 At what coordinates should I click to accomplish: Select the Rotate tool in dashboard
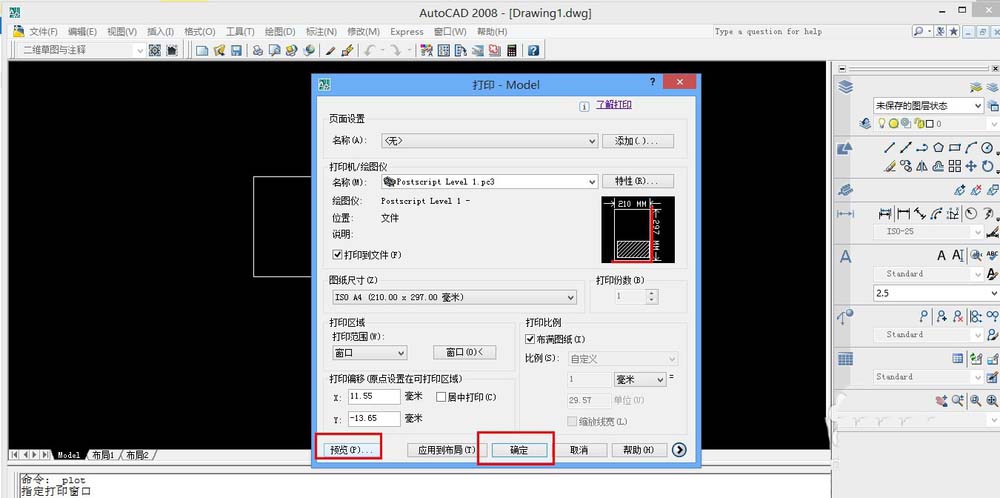(987, 166)
